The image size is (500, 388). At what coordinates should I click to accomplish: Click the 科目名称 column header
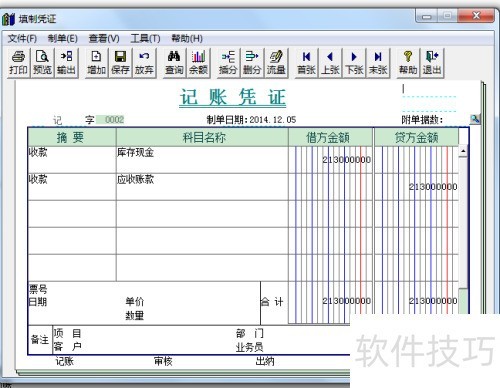click(x=202, y=137)
